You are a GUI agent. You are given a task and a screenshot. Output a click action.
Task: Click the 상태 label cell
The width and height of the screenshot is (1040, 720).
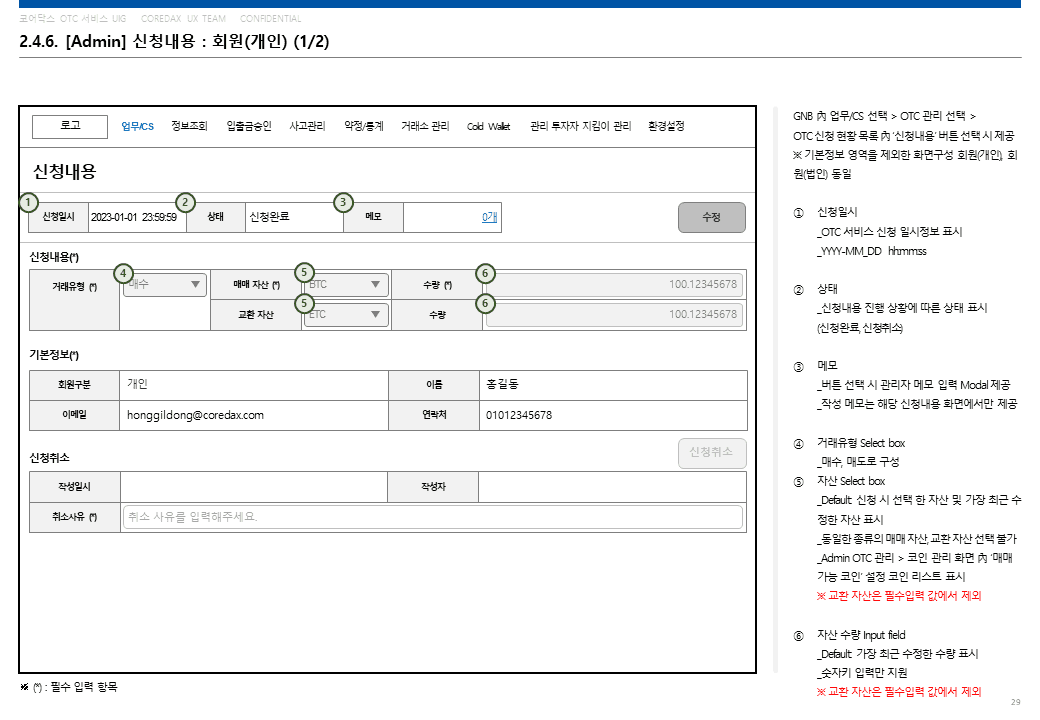pos(216,217)
